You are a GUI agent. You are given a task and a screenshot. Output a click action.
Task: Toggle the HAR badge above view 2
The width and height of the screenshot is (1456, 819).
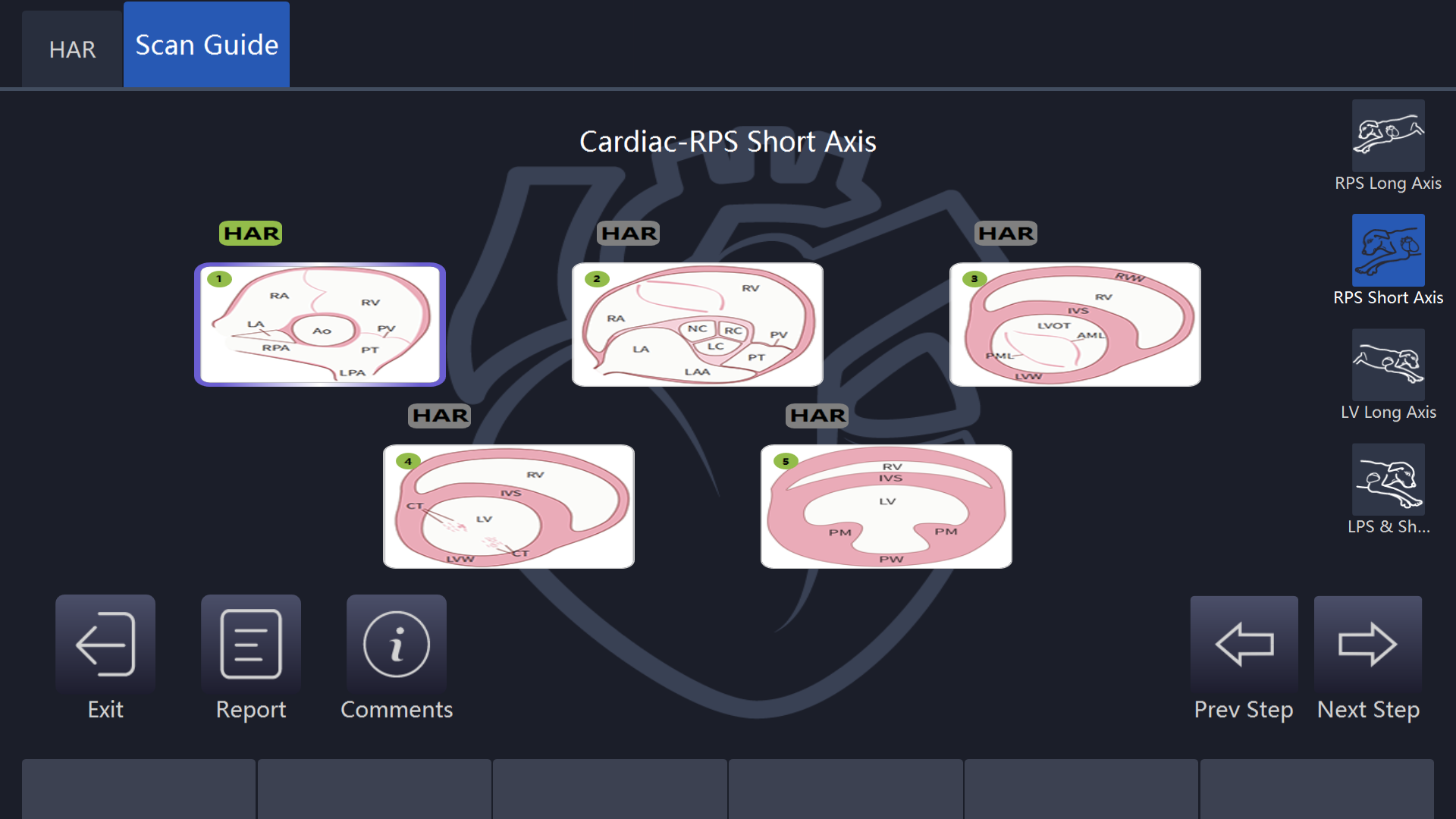[629, 234]
